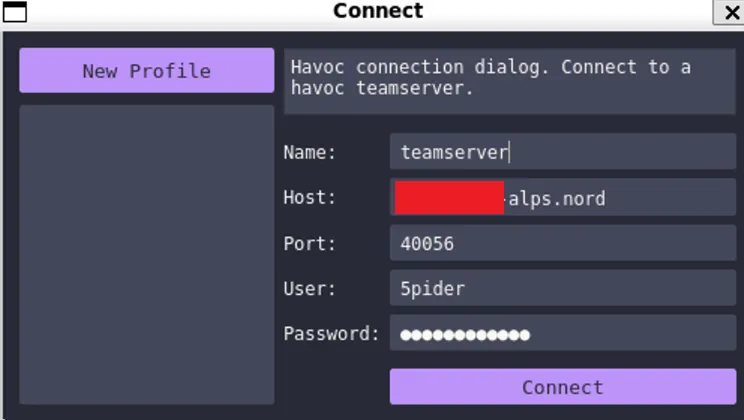Click the purple Connect button
The image size is (744, 420).
click(x=563, y=387)
